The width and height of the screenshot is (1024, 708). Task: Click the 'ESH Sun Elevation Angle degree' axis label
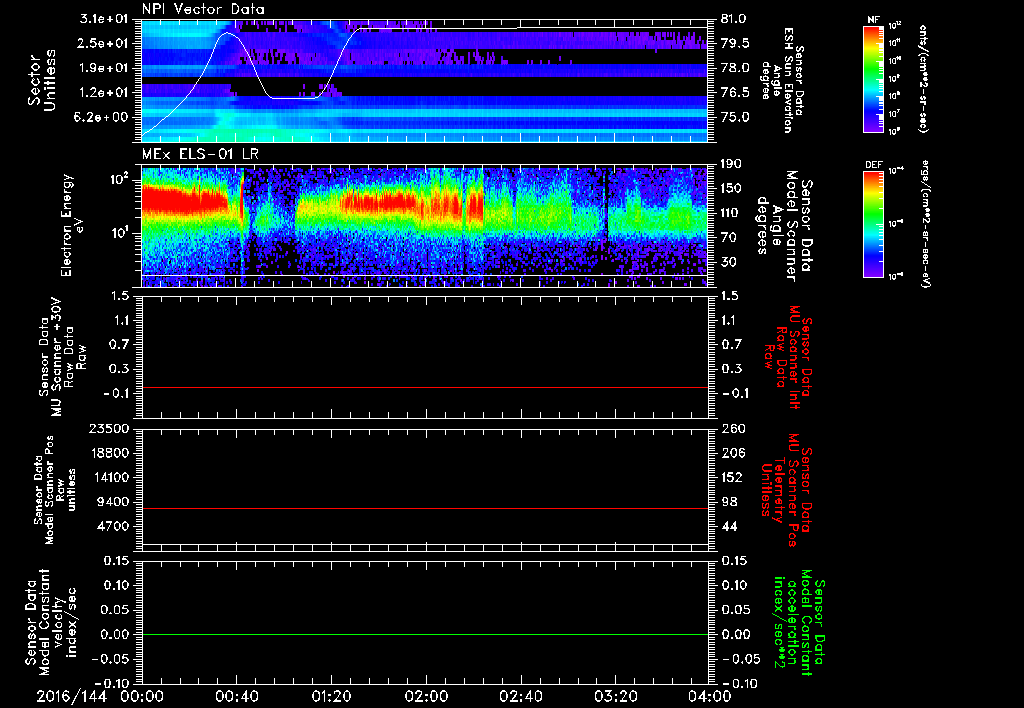(x=783, y=80)
